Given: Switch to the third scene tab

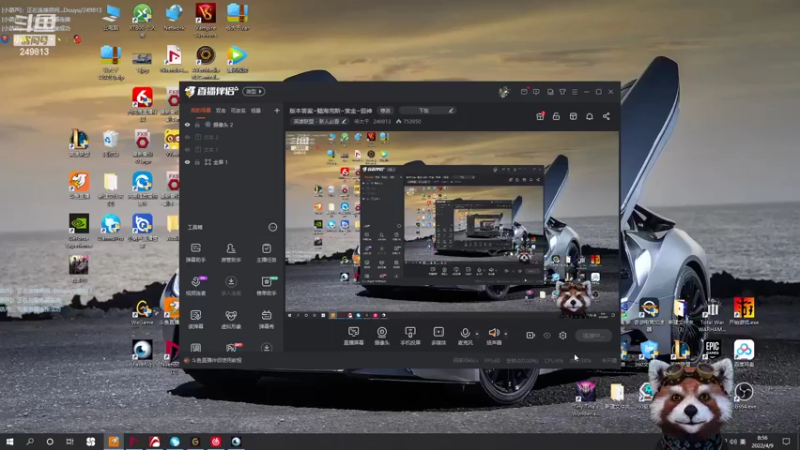Looking at the screenshot, I should [238, 110].
